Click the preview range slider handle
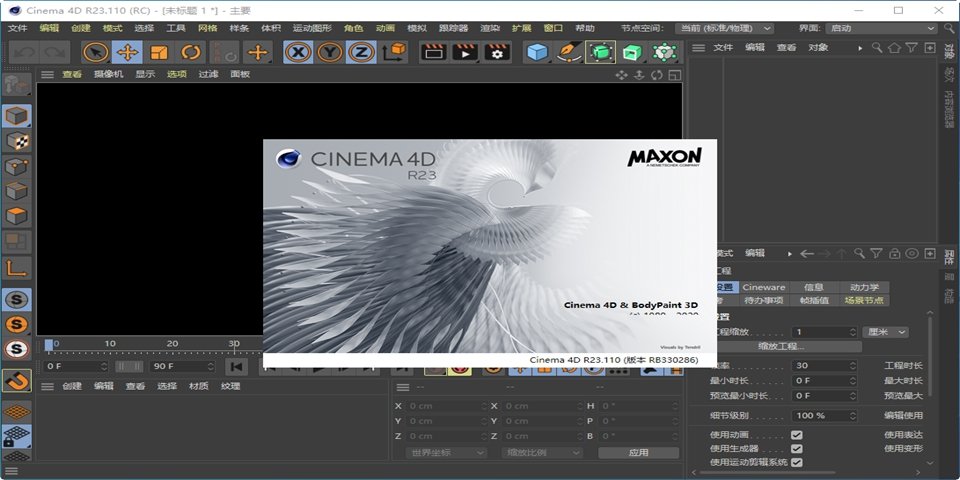This screenshot has height=480, width=960. tap(129, 367)
